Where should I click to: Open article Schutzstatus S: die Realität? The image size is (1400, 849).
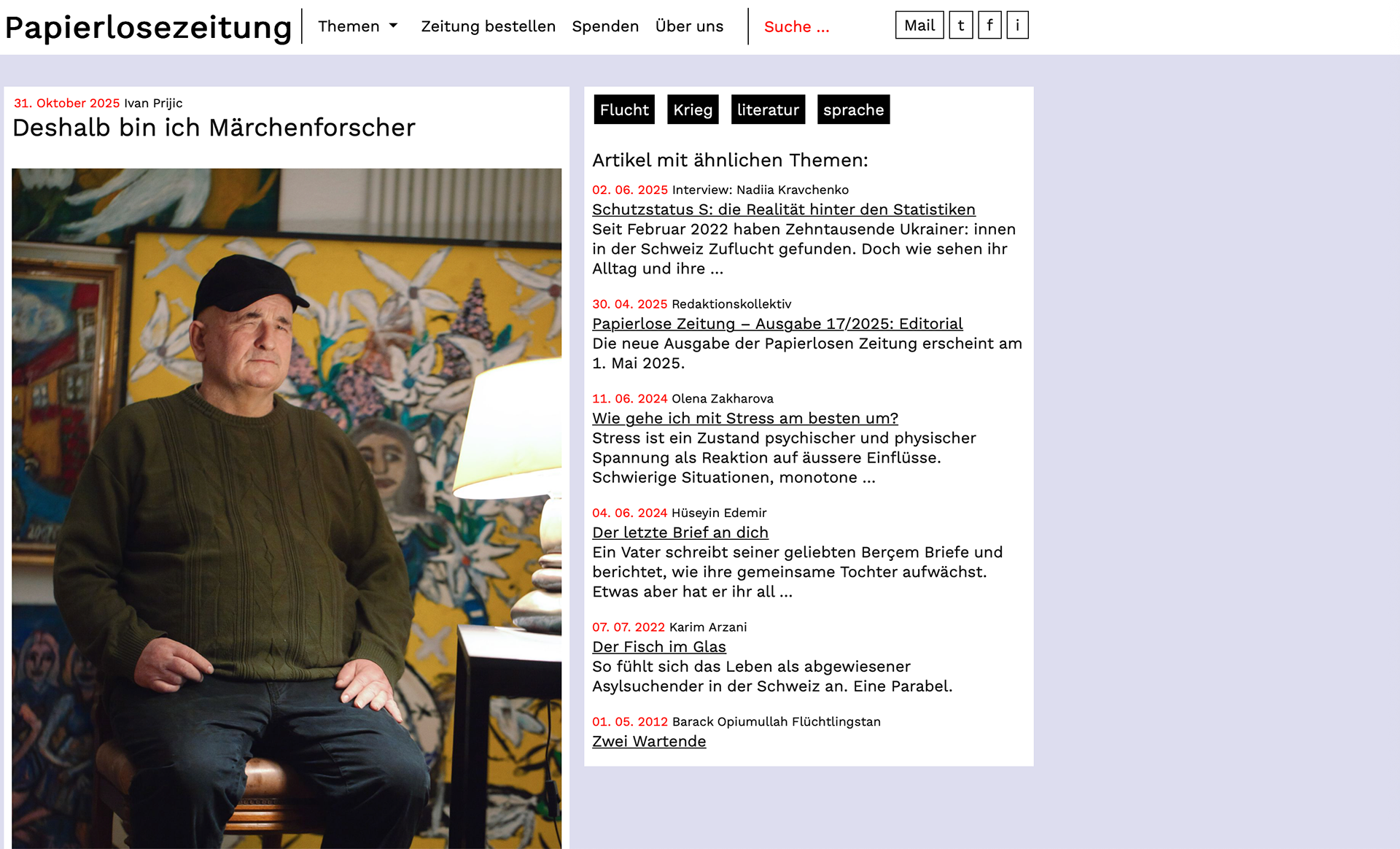pos(783,209)
